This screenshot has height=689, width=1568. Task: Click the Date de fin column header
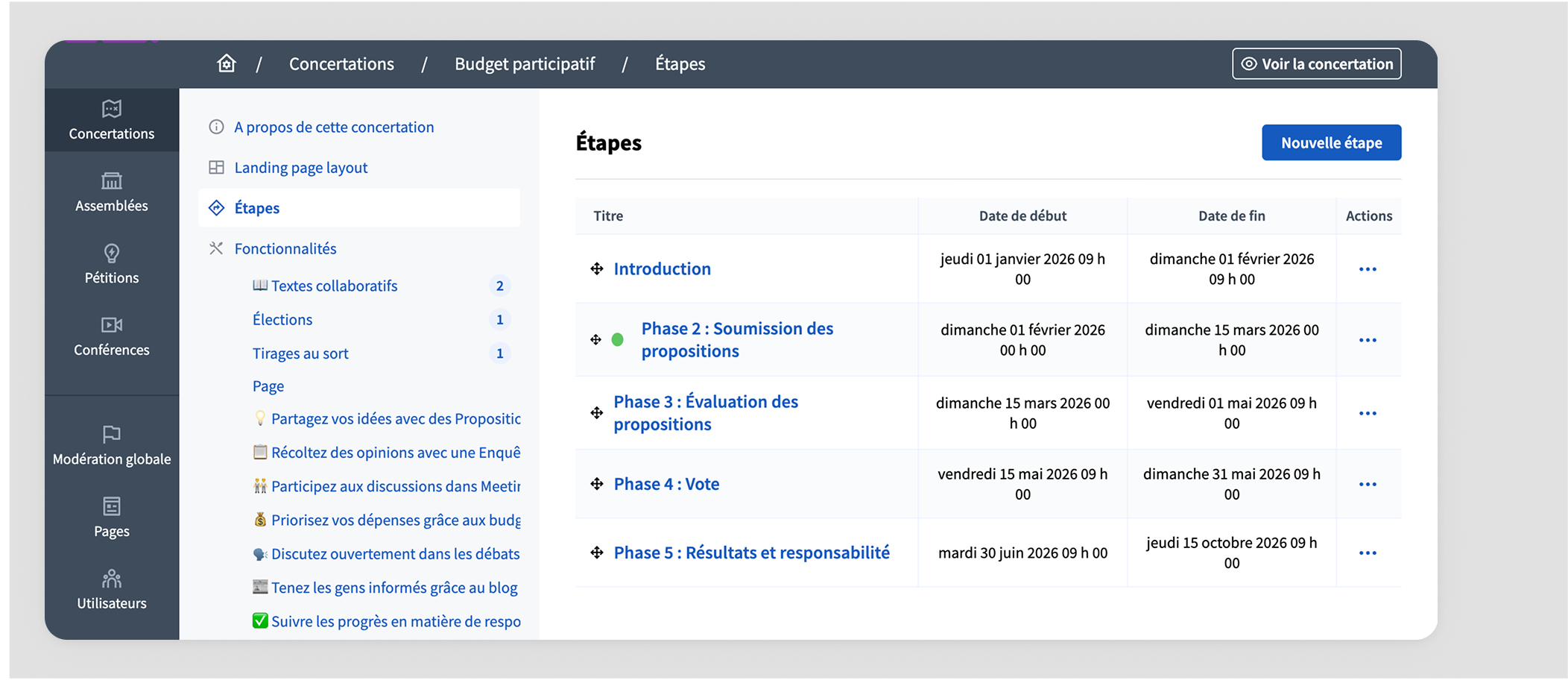pos(1232,215)
